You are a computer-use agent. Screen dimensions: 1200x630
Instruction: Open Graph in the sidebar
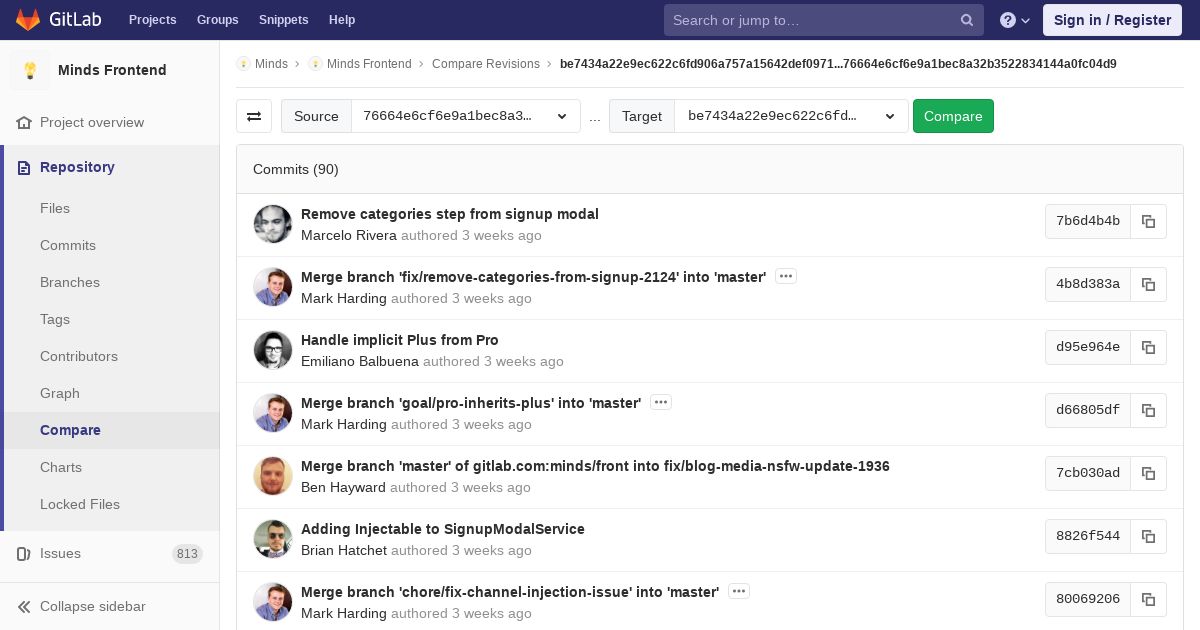pos(60,393)
